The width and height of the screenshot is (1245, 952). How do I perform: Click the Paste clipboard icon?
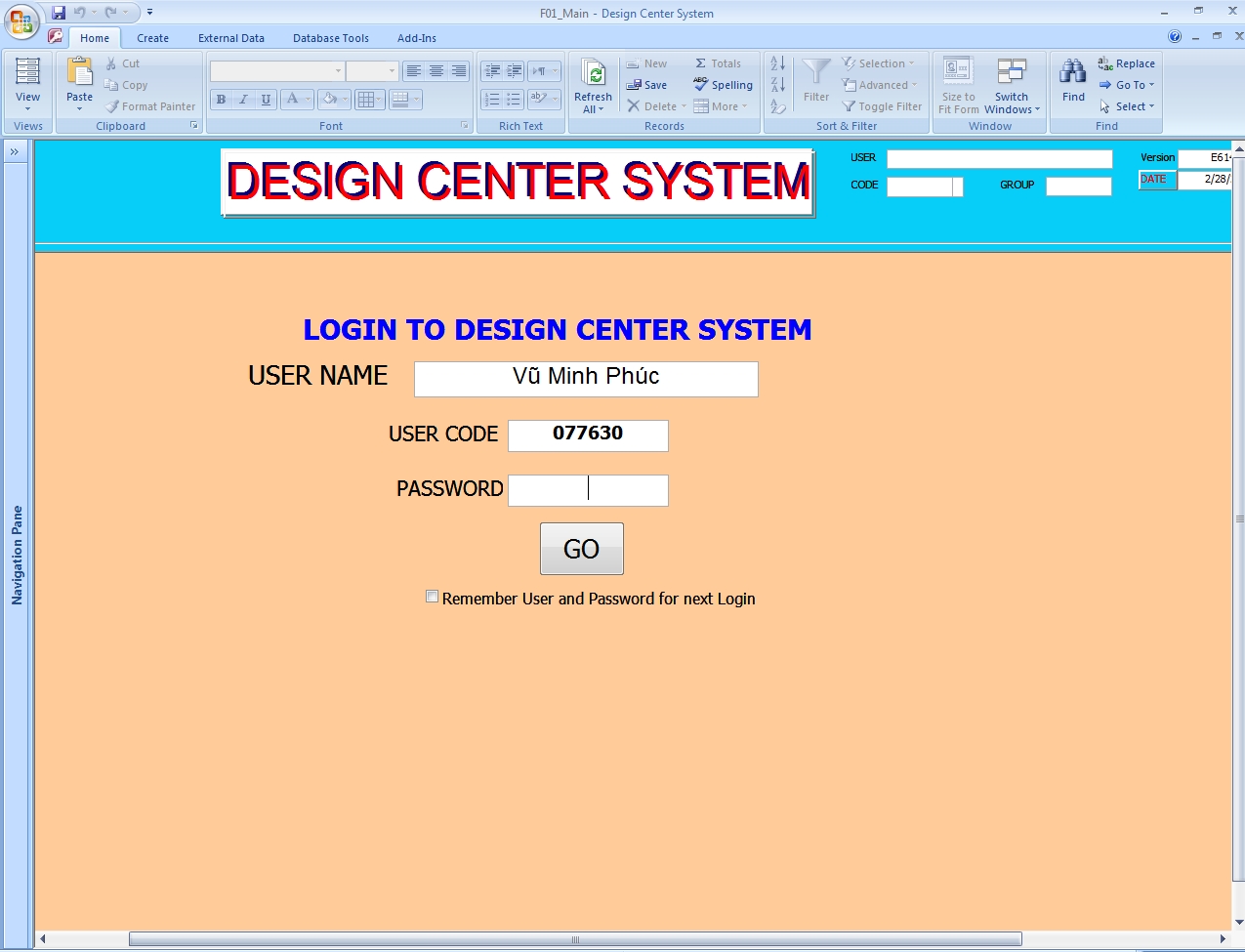tap(80, 73)
